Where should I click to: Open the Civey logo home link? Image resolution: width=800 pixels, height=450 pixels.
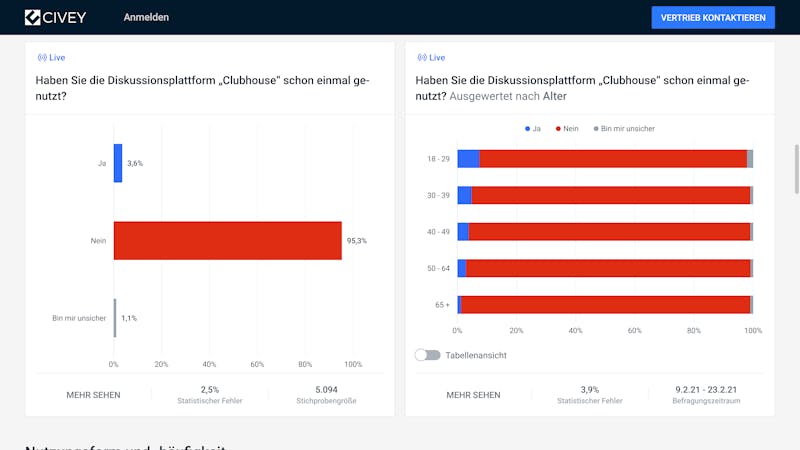coord(55,17)
